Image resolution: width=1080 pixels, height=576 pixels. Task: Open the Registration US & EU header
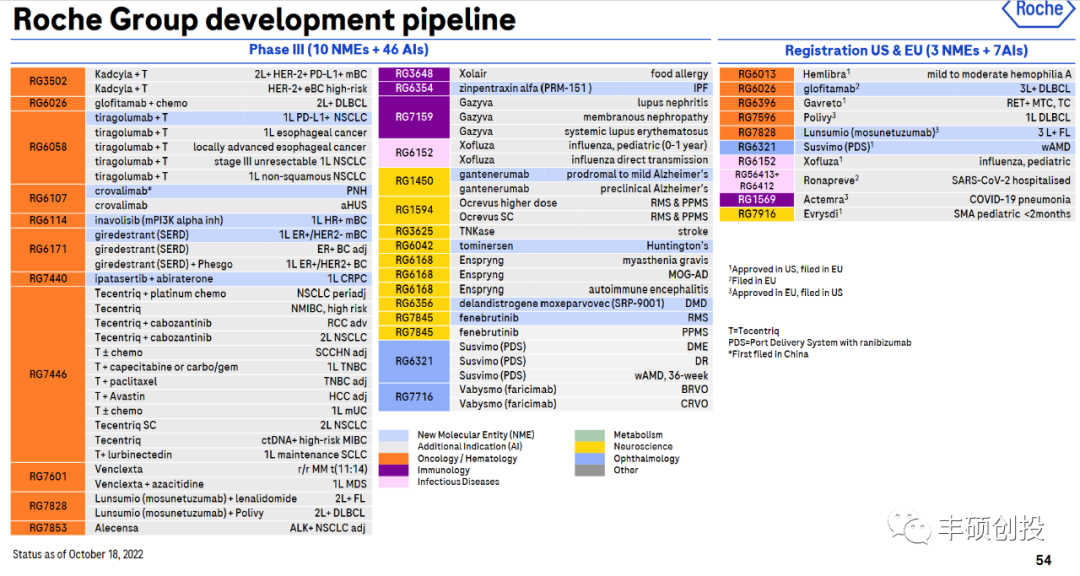(905, 50)
